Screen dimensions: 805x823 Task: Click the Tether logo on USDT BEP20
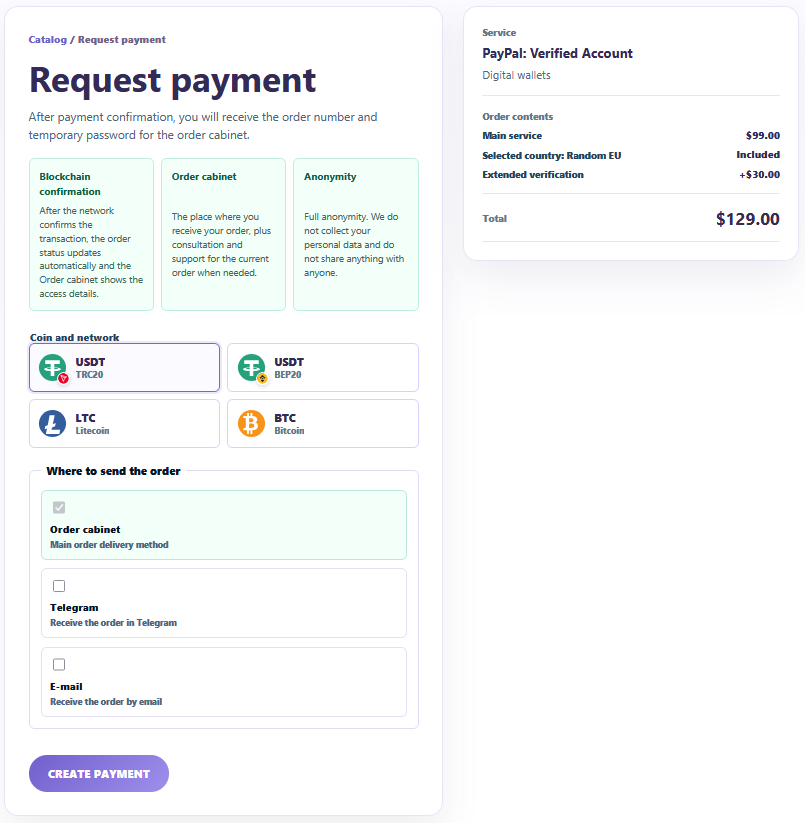(x=251, y=367)
